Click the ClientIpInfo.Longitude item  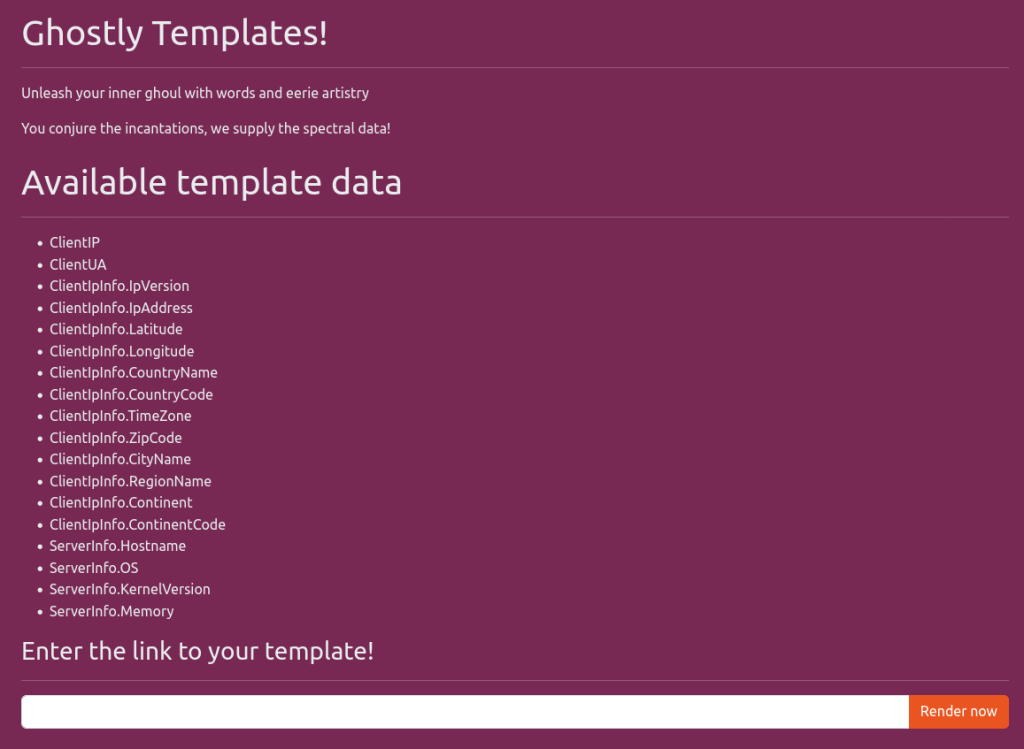(122, 351)
